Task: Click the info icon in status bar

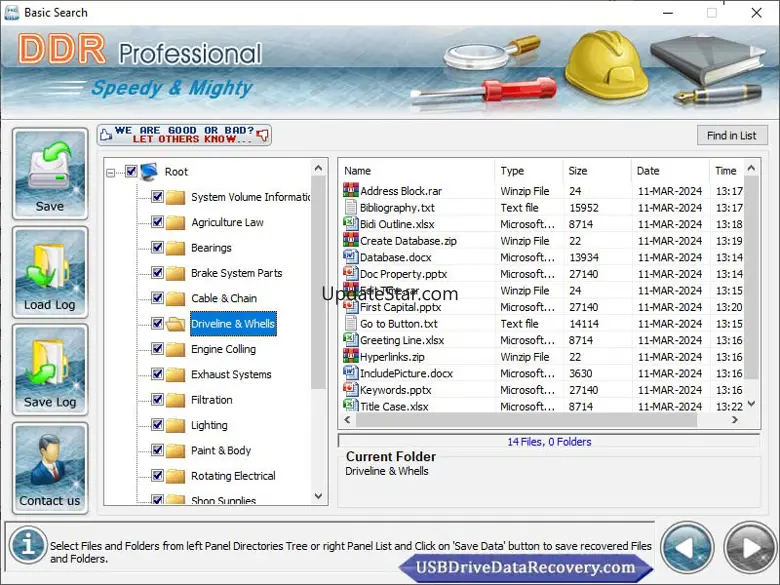Action: pyautogui.click(x=28, y=544)
